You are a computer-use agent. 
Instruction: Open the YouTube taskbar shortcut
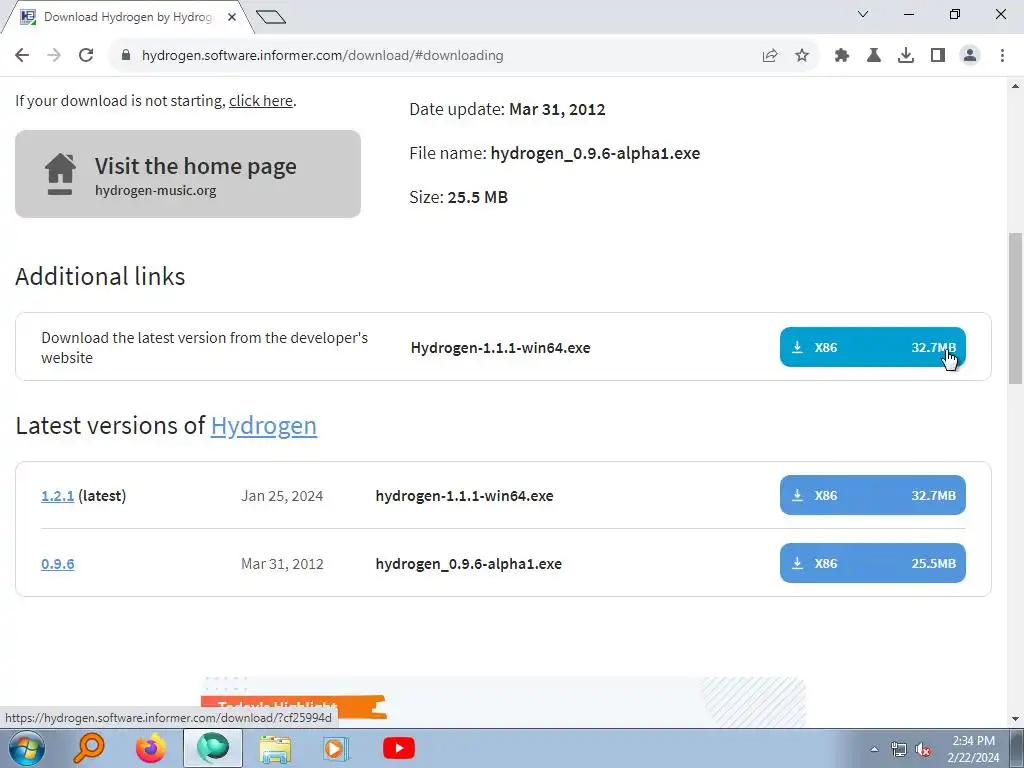point(399,748)
